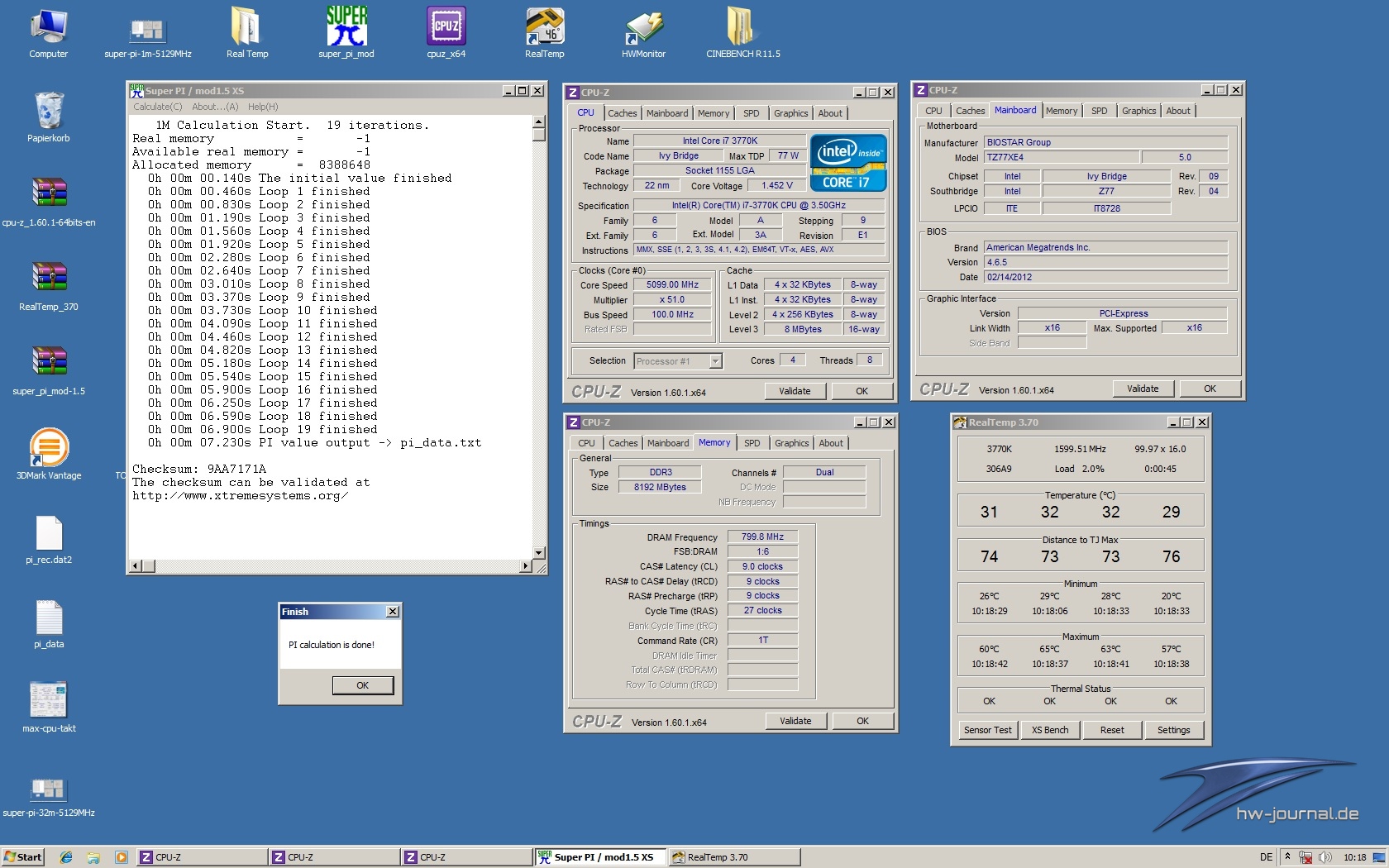Click Internet Explorer icon in taskbar

(x=66, y=857)
